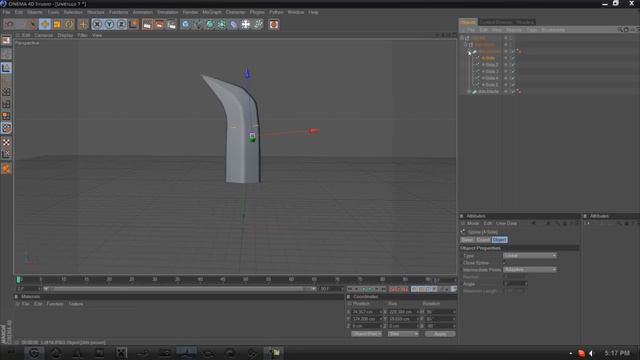Select the Scale tool in the toolbar
640x360 pixels.
pyautogui.click(x=57, y=24)
